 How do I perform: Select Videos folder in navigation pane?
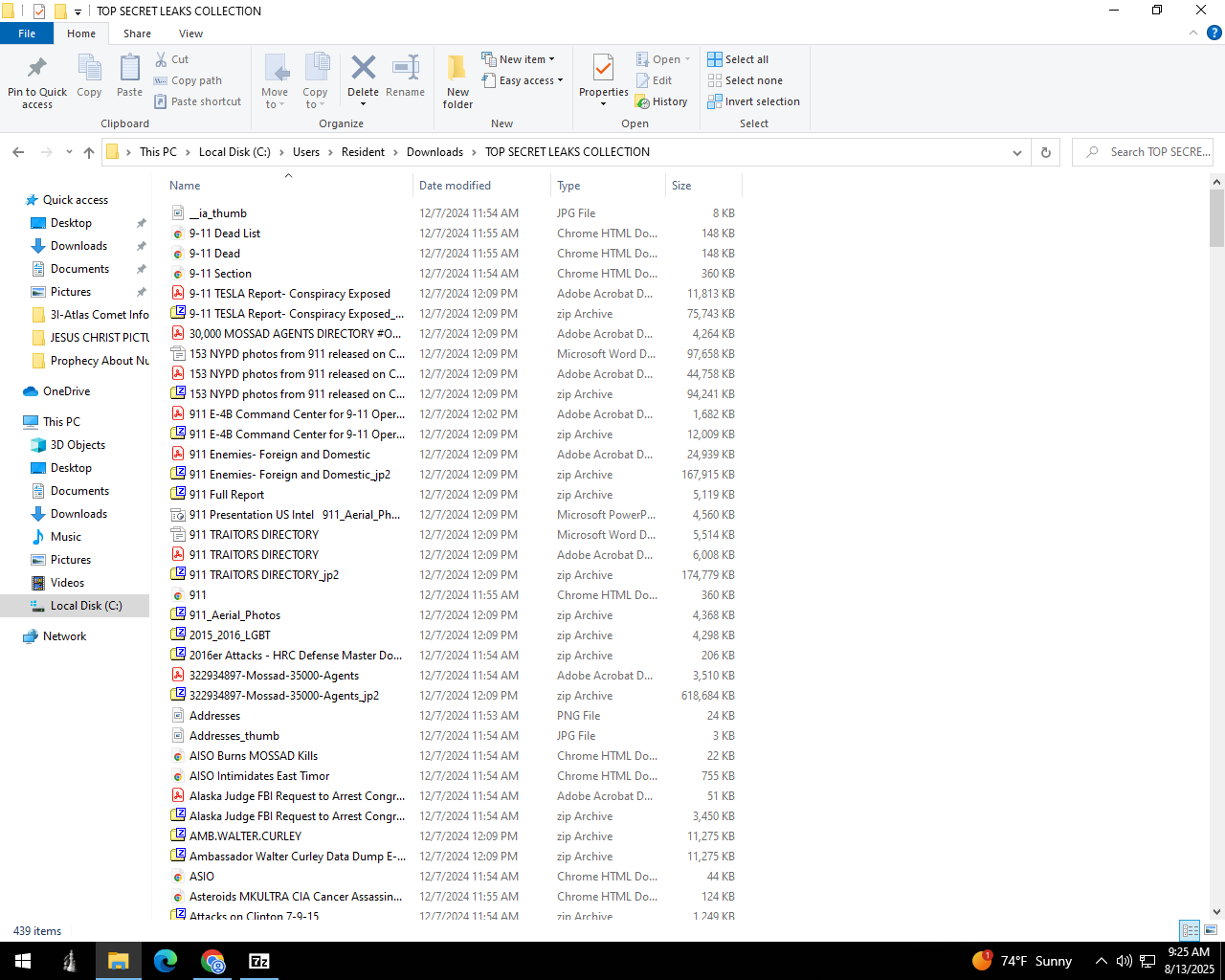pyautogui.click(x=67, y=583)
